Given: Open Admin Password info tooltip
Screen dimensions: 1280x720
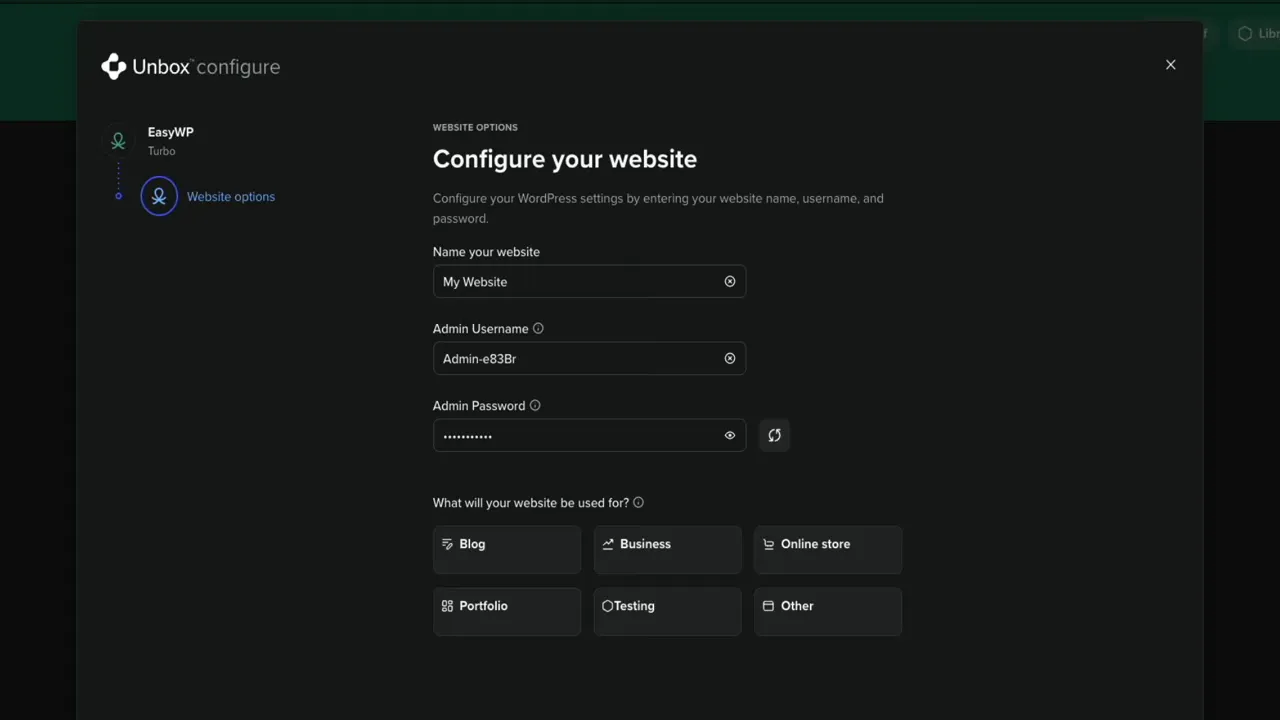Looking at the screenshot, I should [535, 405].
